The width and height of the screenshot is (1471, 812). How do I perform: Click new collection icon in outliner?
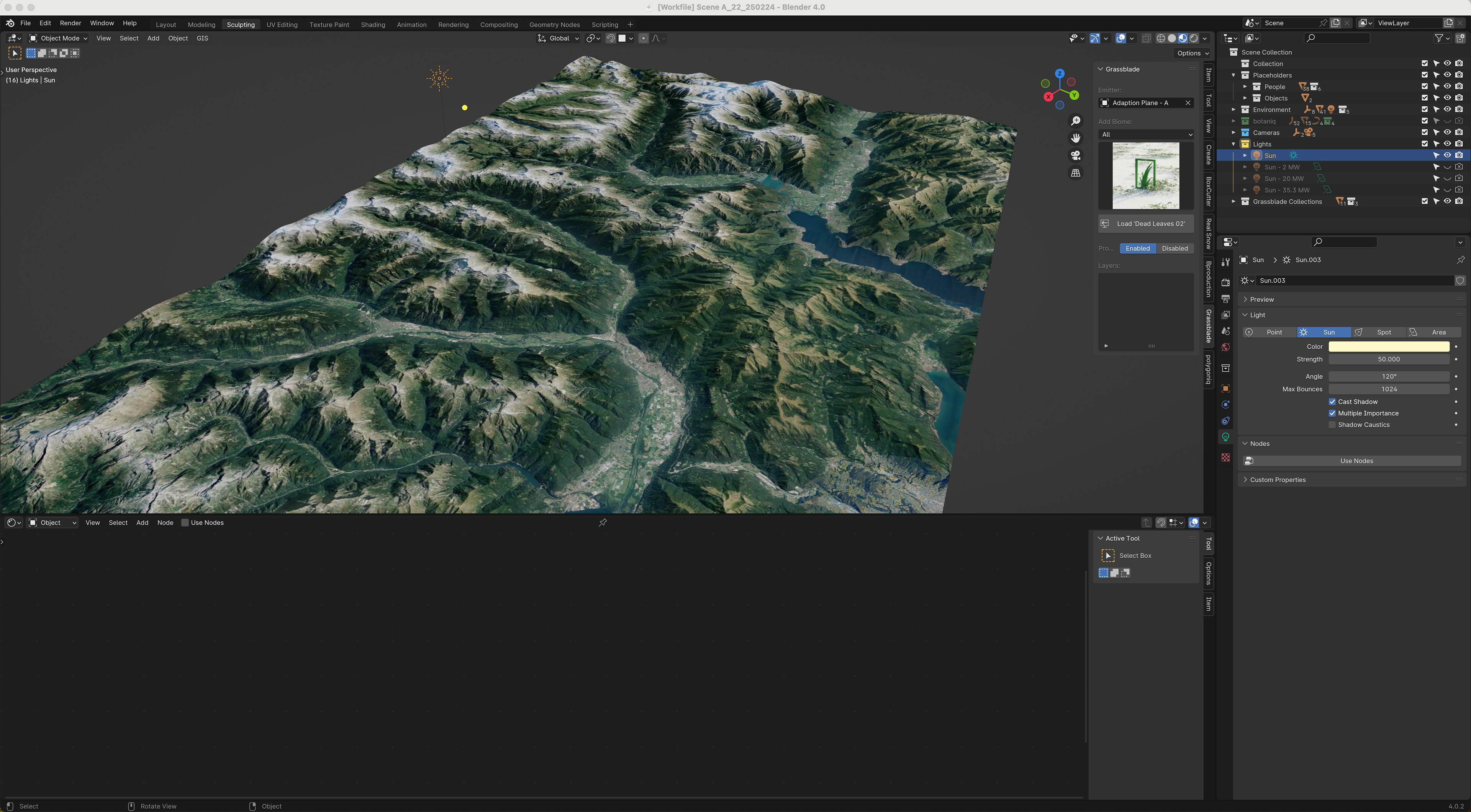(1460, 38)
